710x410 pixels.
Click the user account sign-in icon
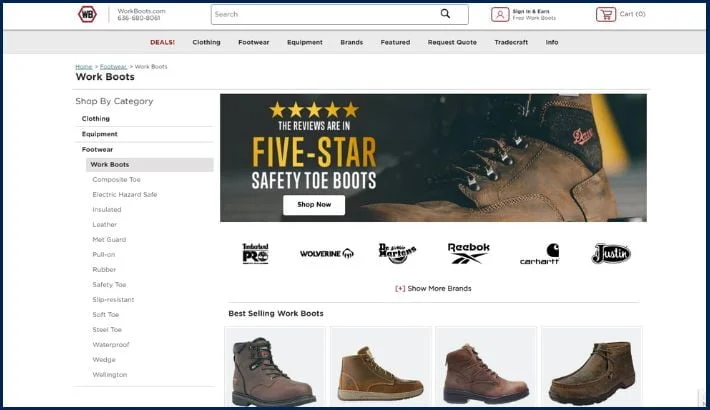(x=500, y=14)
